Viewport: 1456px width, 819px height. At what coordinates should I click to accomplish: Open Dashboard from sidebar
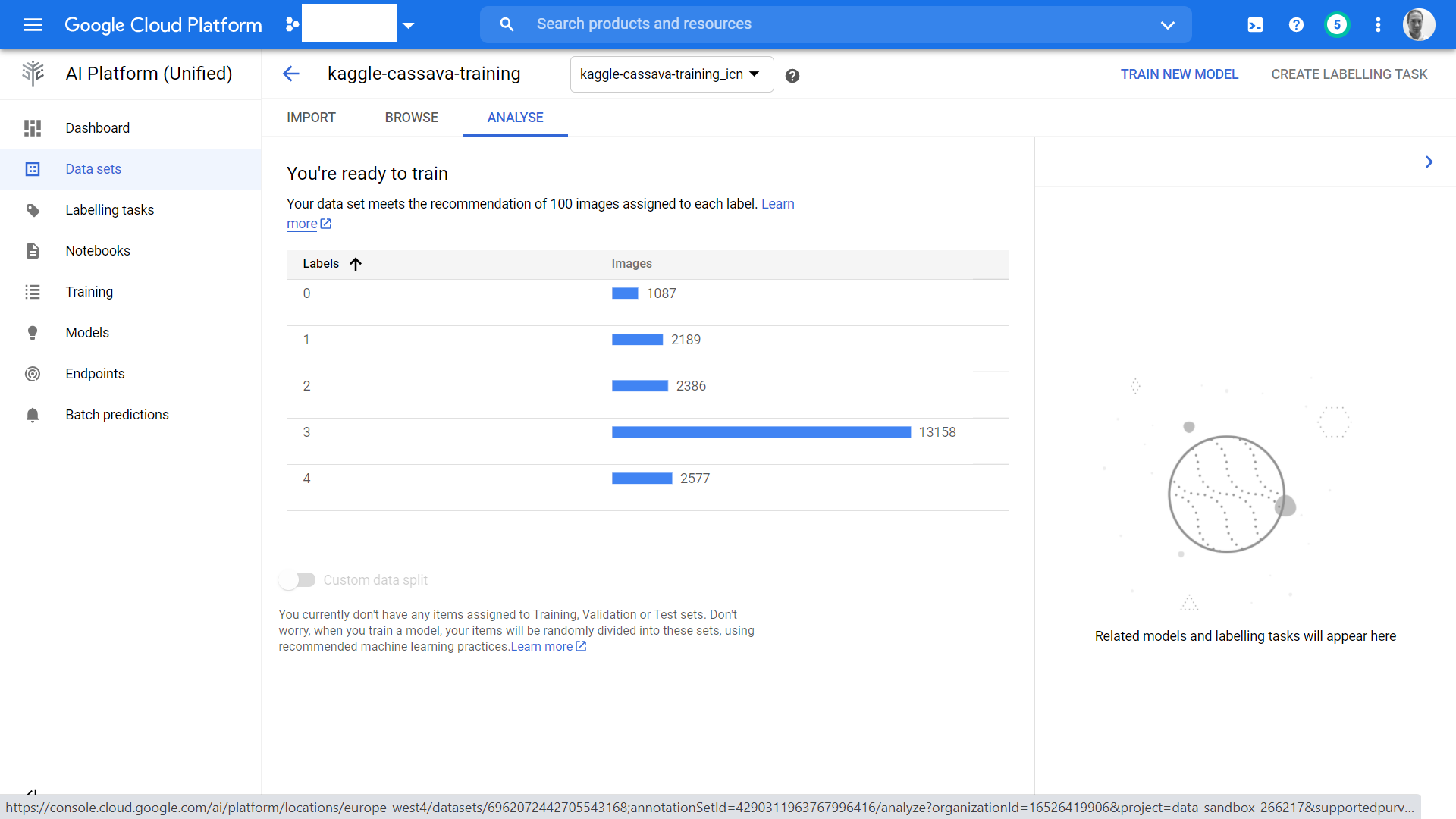pyautogui.click(x=97, y=128)
